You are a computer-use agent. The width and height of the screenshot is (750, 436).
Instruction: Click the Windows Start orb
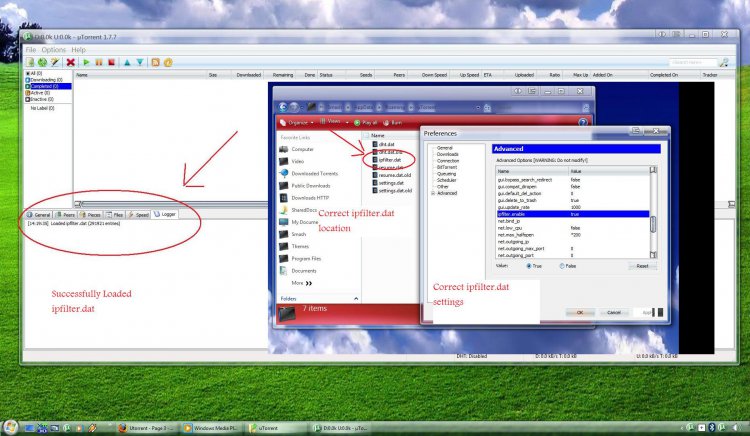pos(11,427)
